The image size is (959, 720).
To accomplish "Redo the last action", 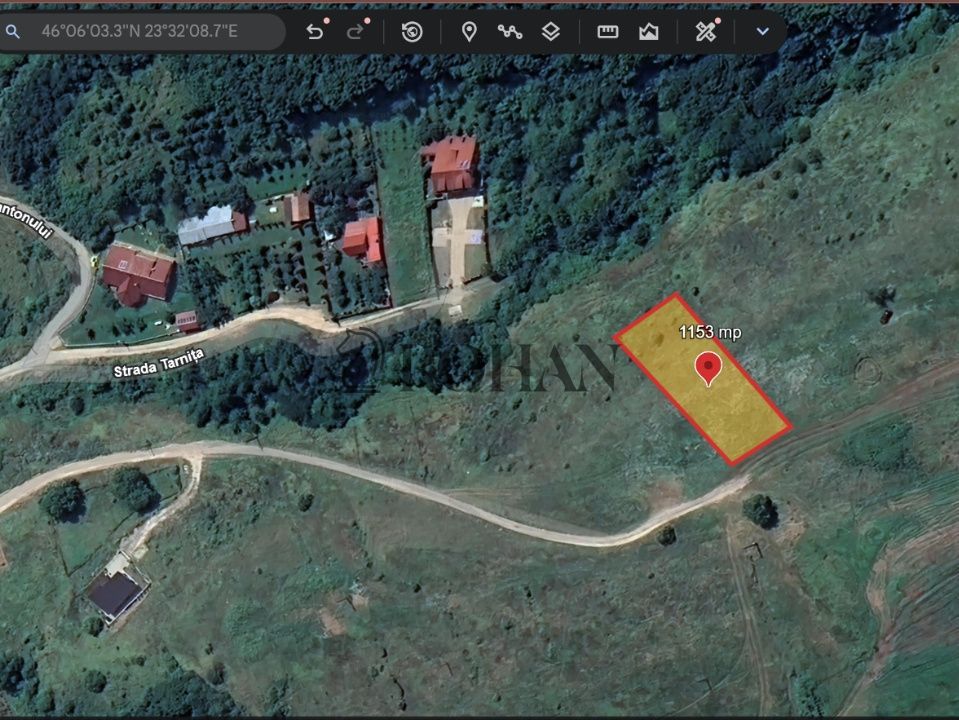I will pos(355,31).
